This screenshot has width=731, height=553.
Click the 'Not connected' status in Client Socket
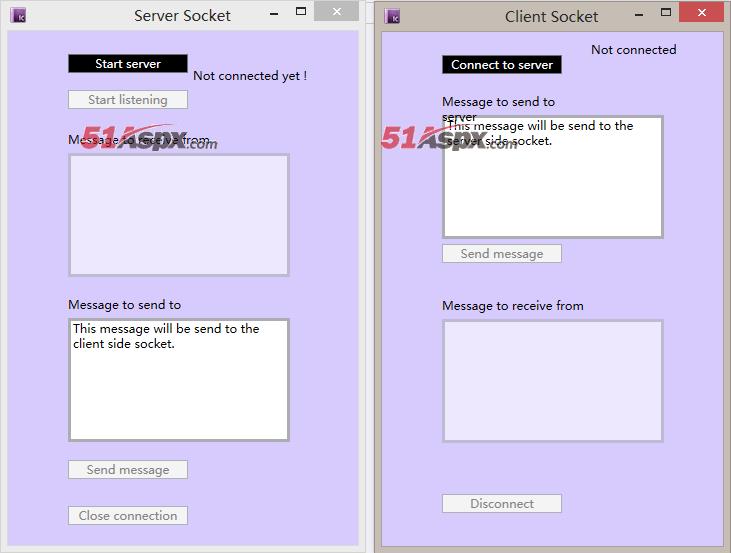(634, 49)
